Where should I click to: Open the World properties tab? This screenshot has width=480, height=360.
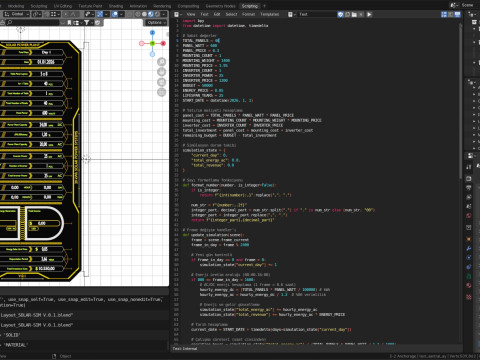469,216
